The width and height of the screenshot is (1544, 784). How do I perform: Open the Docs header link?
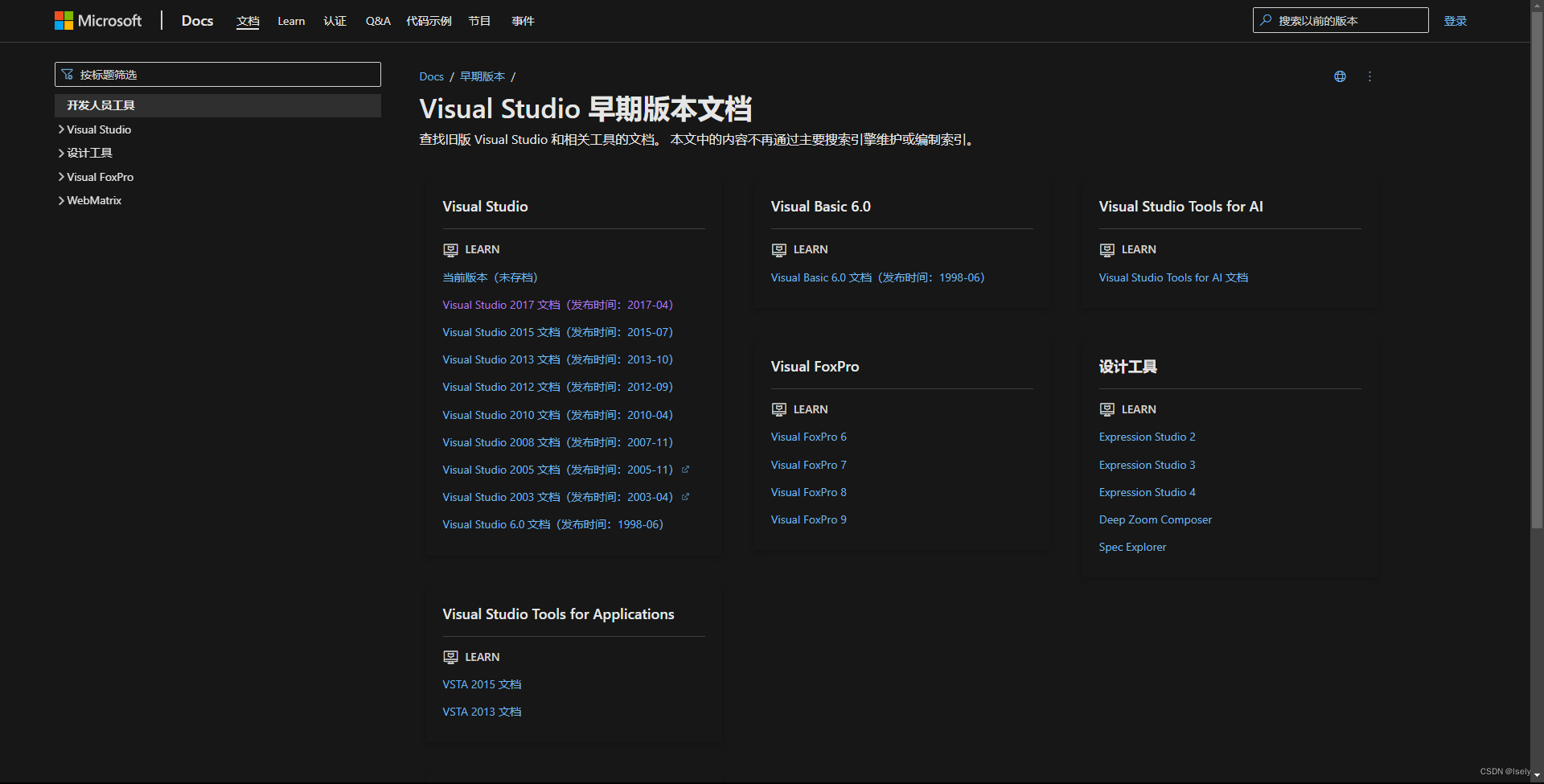[x=197, y=21]
